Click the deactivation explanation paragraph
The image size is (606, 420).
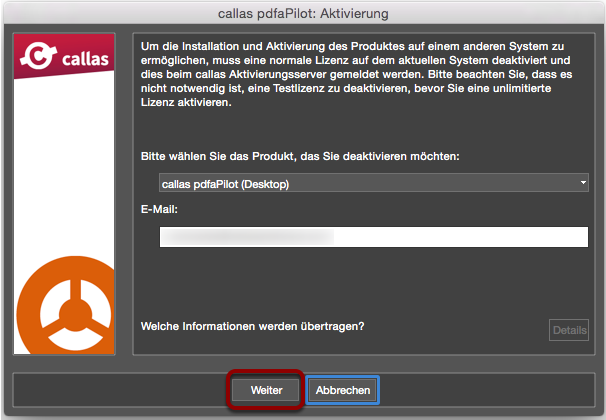[x=356, y=74]
